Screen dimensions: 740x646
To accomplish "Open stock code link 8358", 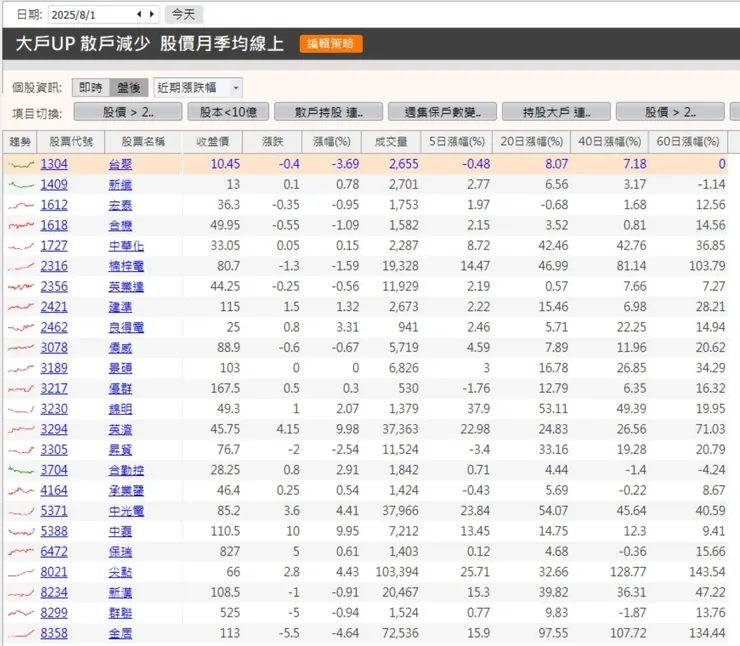I will click(x=54, y=633).
